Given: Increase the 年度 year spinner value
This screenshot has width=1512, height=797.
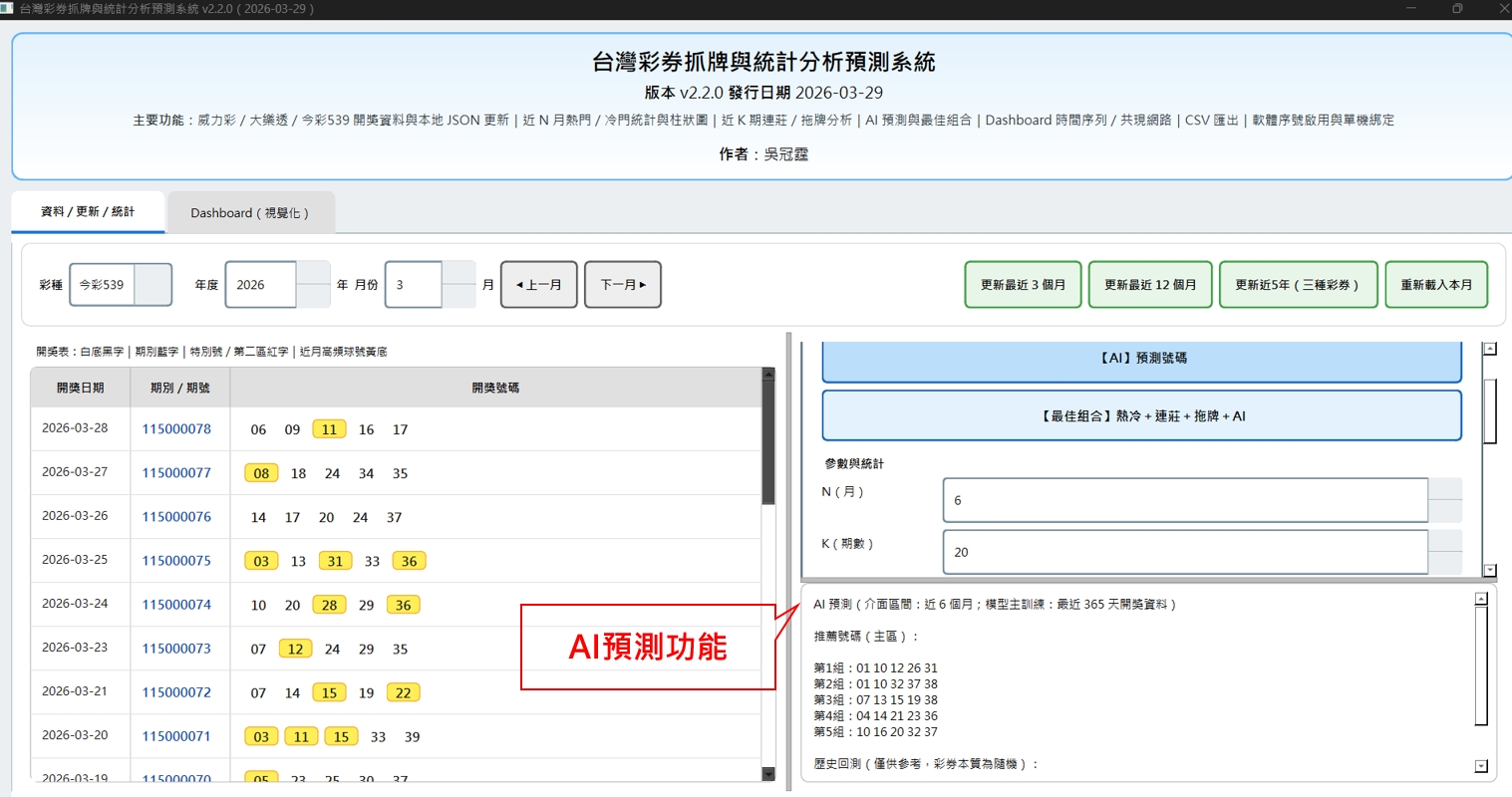Looking at the screenshot, I should [313, 273].
